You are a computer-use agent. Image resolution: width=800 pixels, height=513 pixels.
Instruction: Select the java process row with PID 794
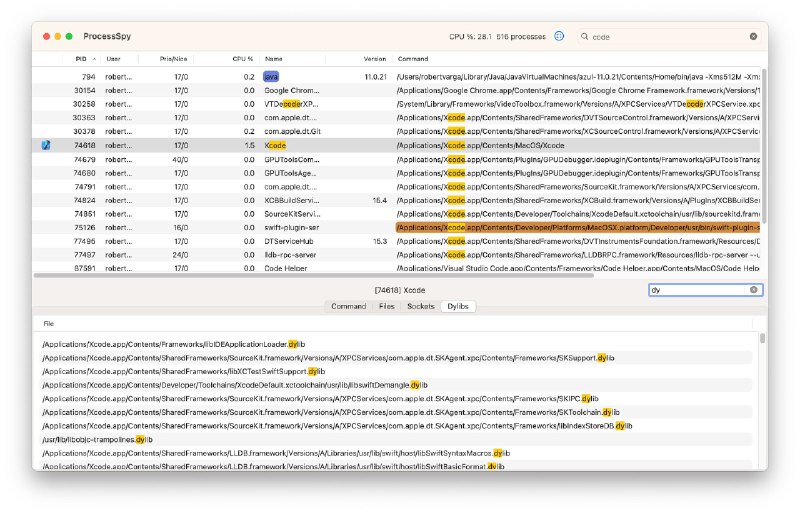click(397, 77)
